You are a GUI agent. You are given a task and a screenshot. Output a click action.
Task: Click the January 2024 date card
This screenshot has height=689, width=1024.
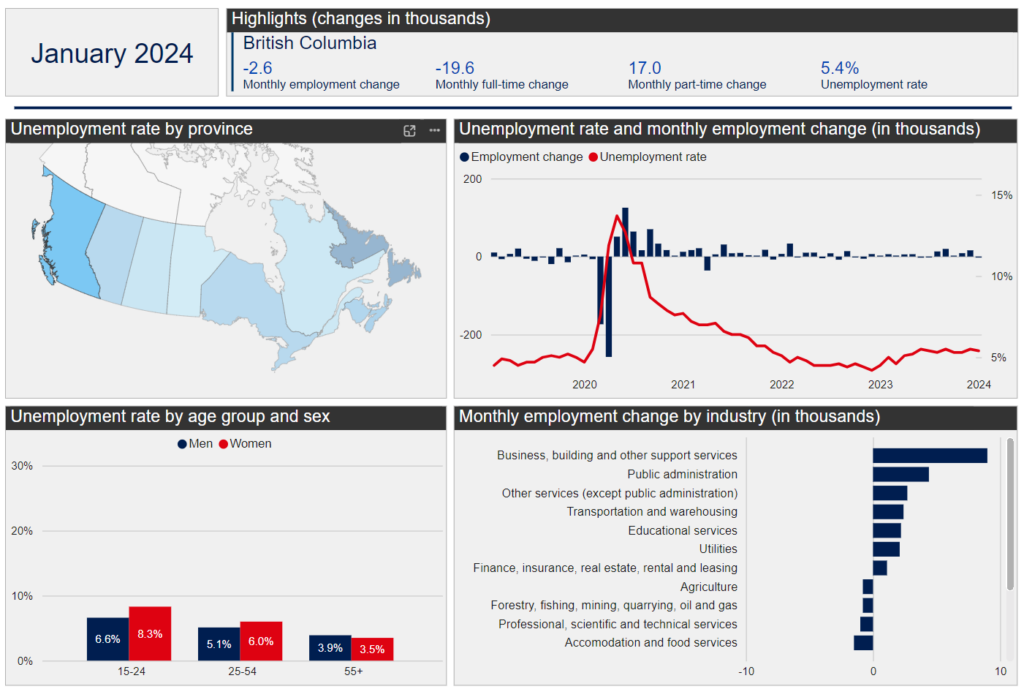pos(112,53)
